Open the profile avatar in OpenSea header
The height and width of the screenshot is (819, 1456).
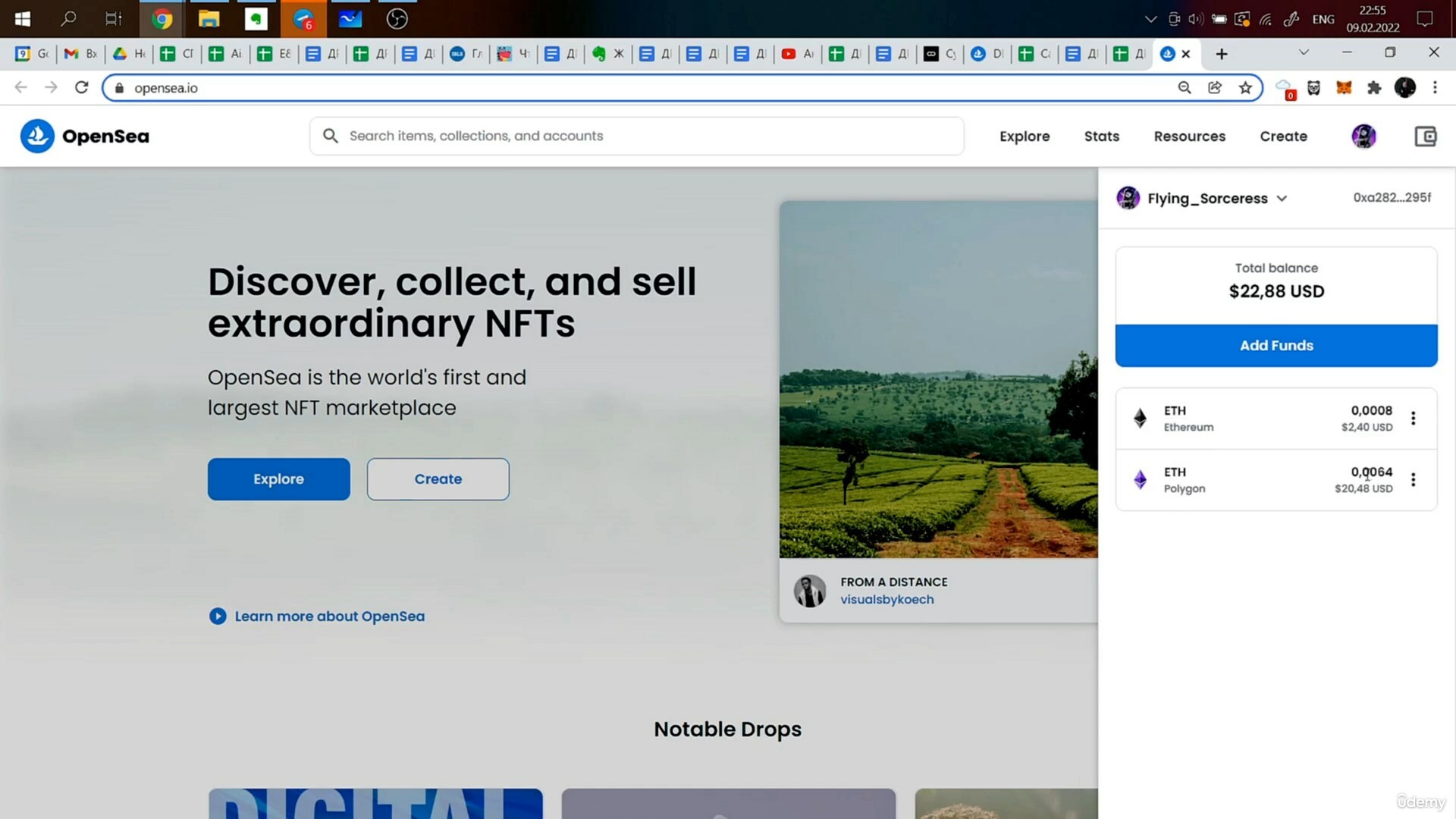pos(1363,136)
